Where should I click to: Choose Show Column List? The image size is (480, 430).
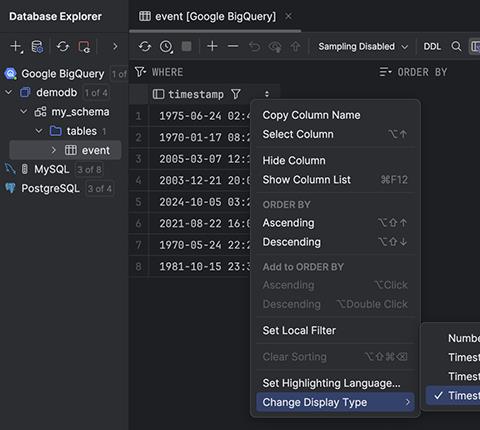pos(335,180)
